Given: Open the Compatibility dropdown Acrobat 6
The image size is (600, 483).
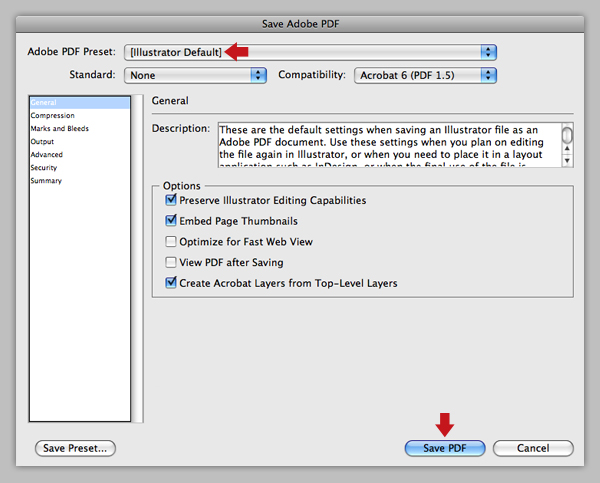Looking at the screenshot, I should pos(425,75).
